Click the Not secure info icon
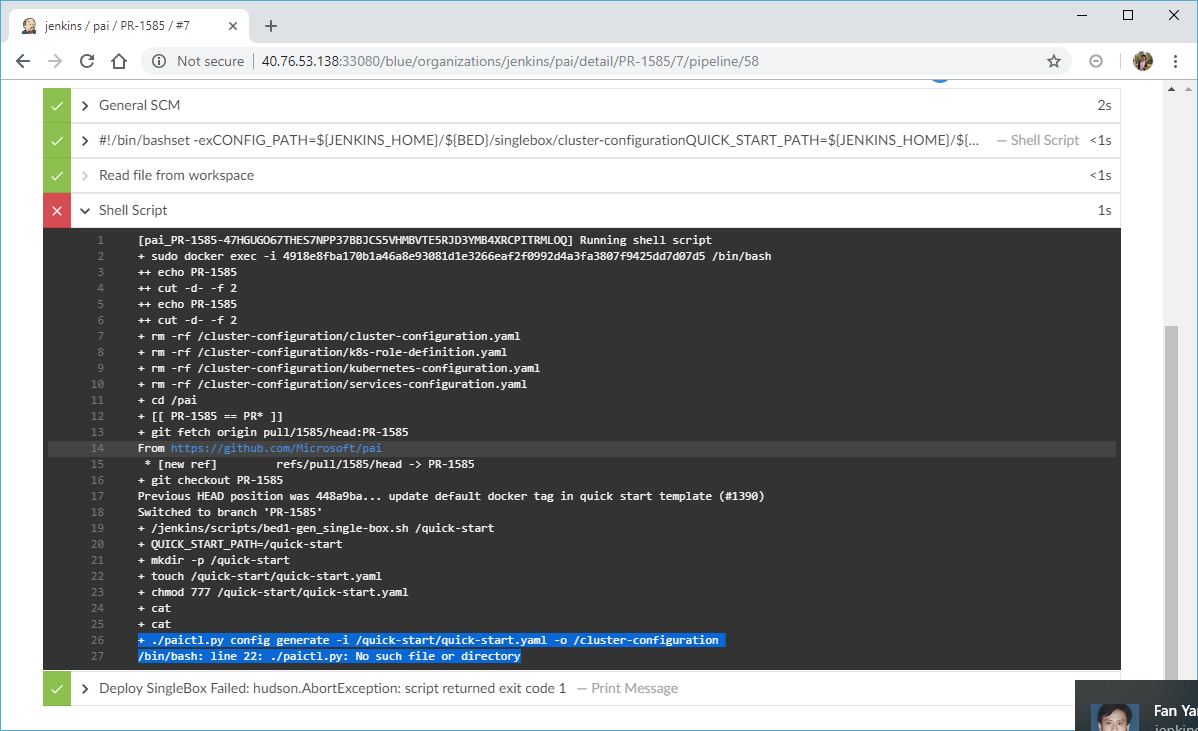The image size is (1198, 731). pyautogui.click(x=159, y=61)
